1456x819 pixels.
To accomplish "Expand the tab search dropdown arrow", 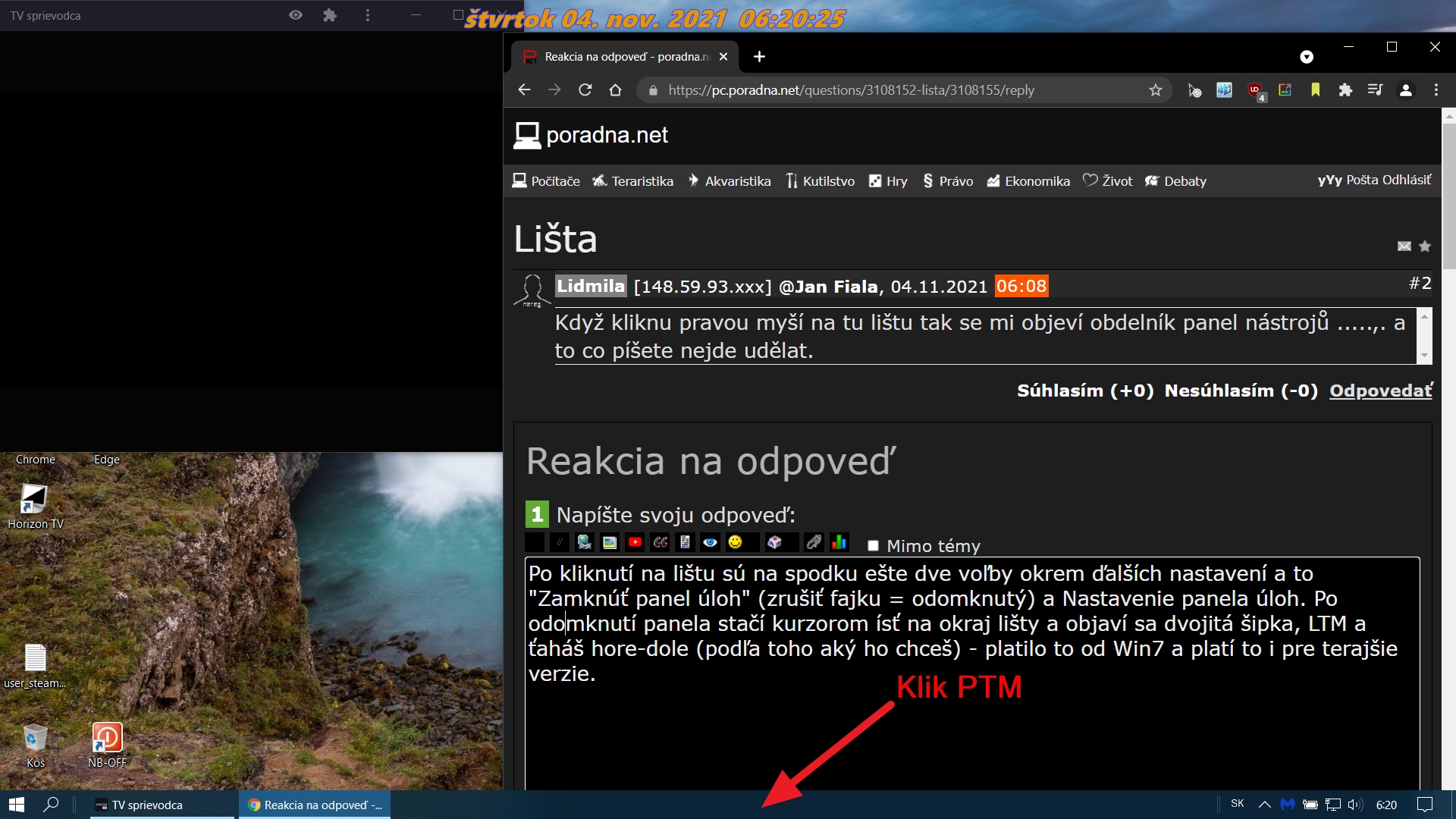I will (1306, 57).
